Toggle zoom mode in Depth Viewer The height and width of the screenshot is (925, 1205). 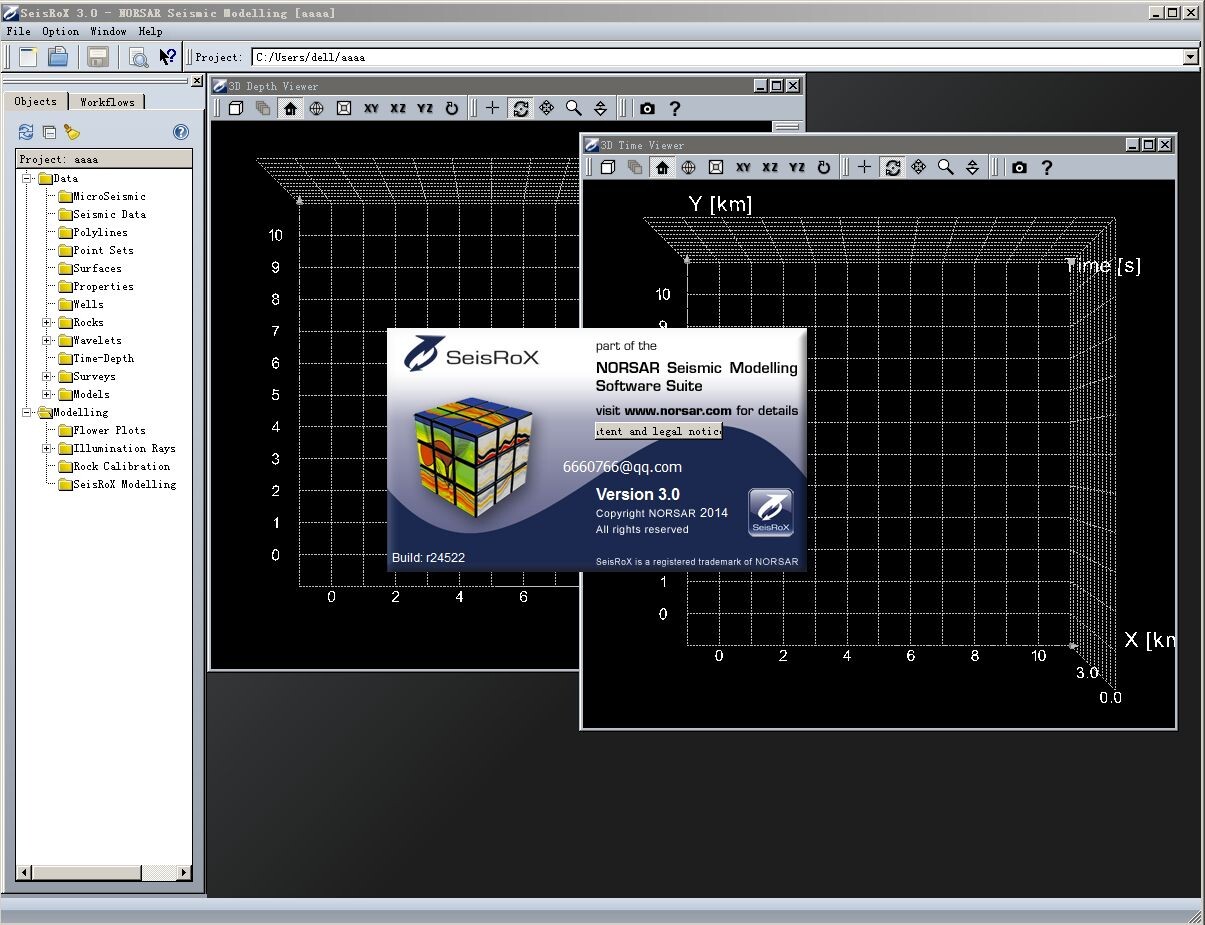pos(574,108)
